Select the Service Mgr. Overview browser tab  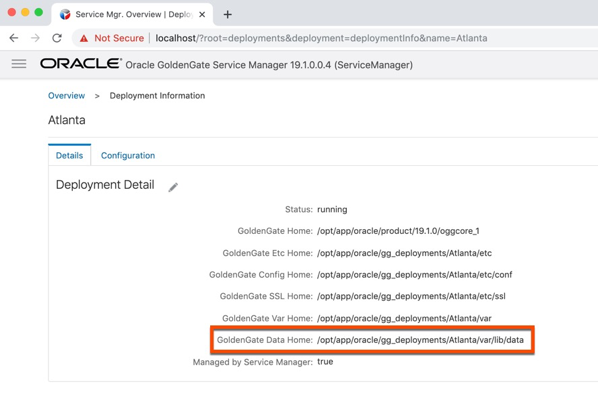click(x=132, y=14)
